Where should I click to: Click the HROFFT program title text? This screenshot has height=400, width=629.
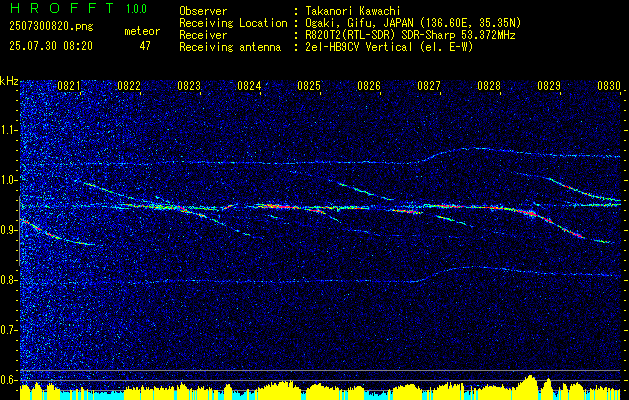point(62,8)
